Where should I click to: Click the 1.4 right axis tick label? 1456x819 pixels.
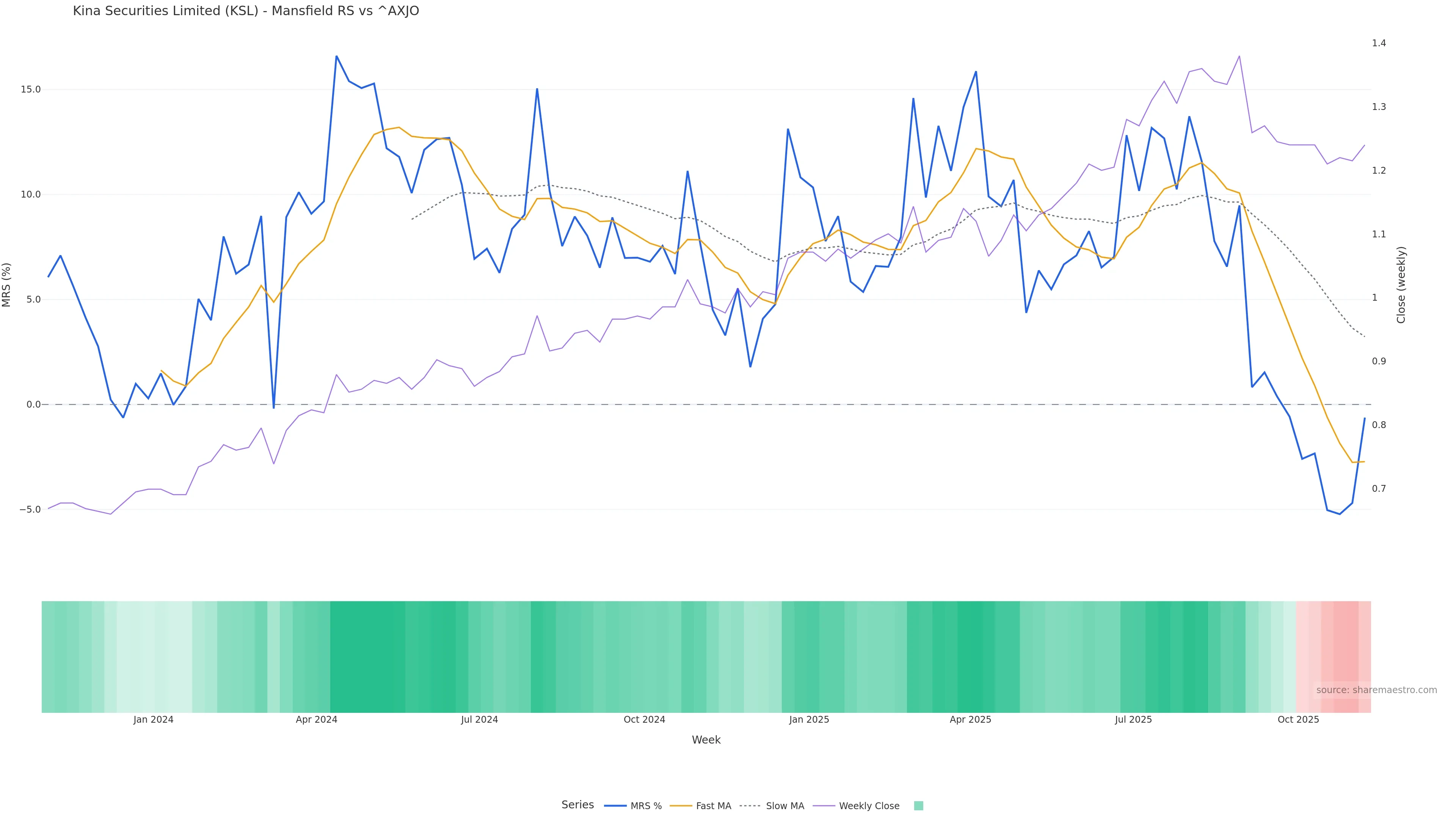pos(1379,43)
